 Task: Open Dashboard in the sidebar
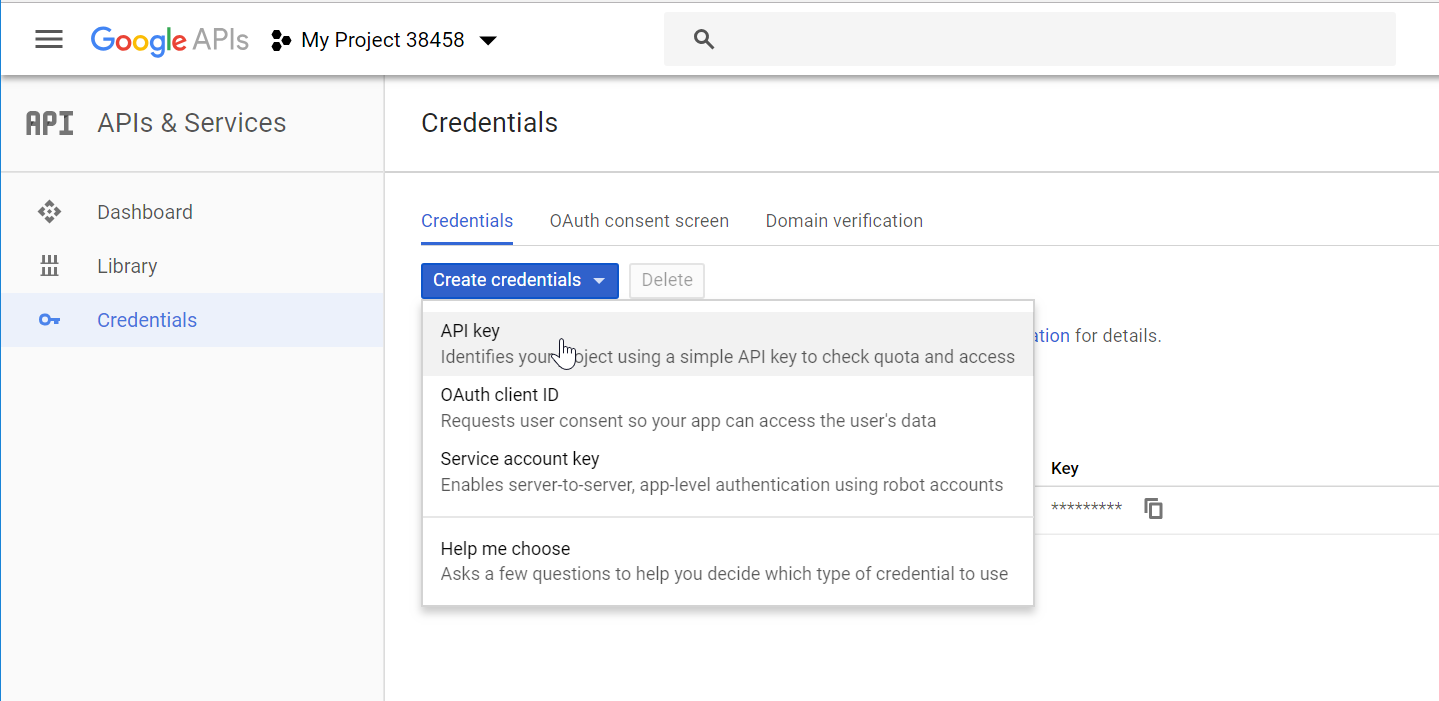(192, 212)
